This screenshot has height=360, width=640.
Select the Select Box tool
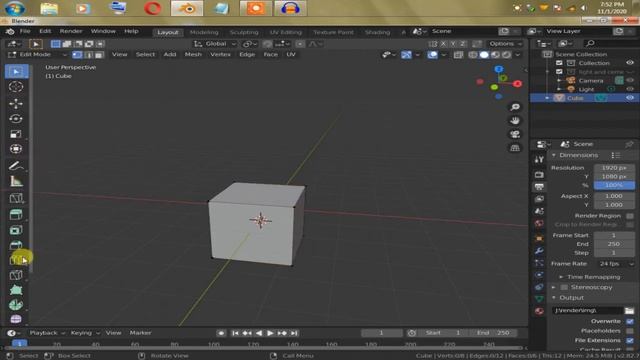[x=16, y=71]
